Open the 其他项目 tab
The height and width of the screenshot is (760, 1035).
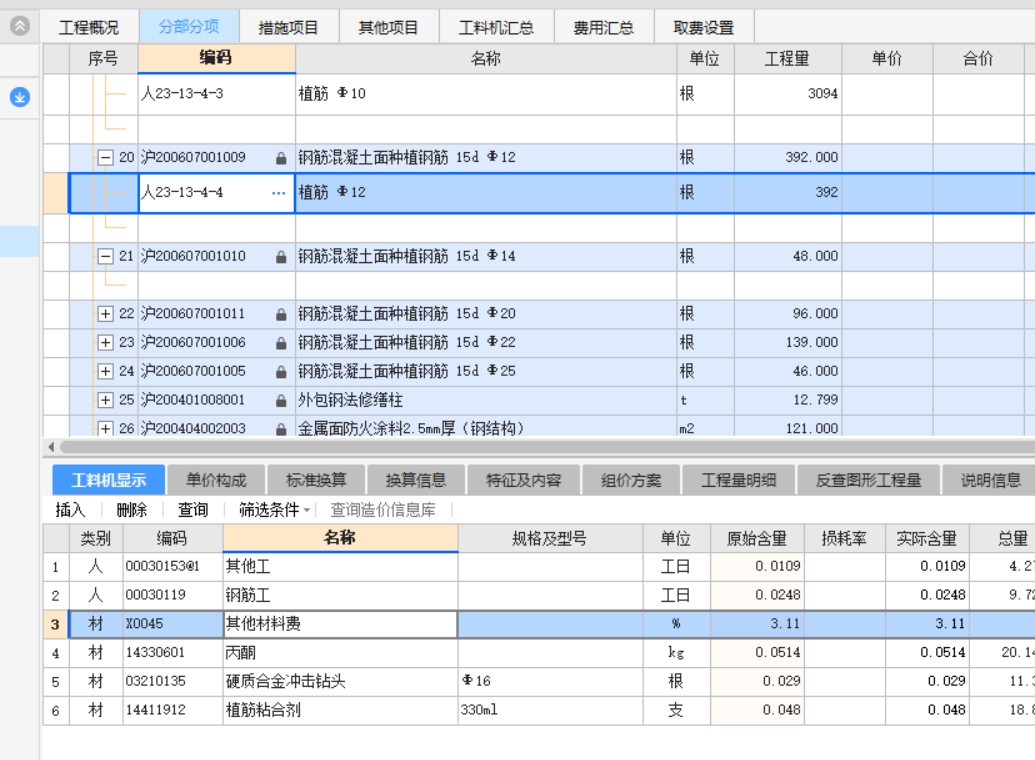[x=388, y=27]
